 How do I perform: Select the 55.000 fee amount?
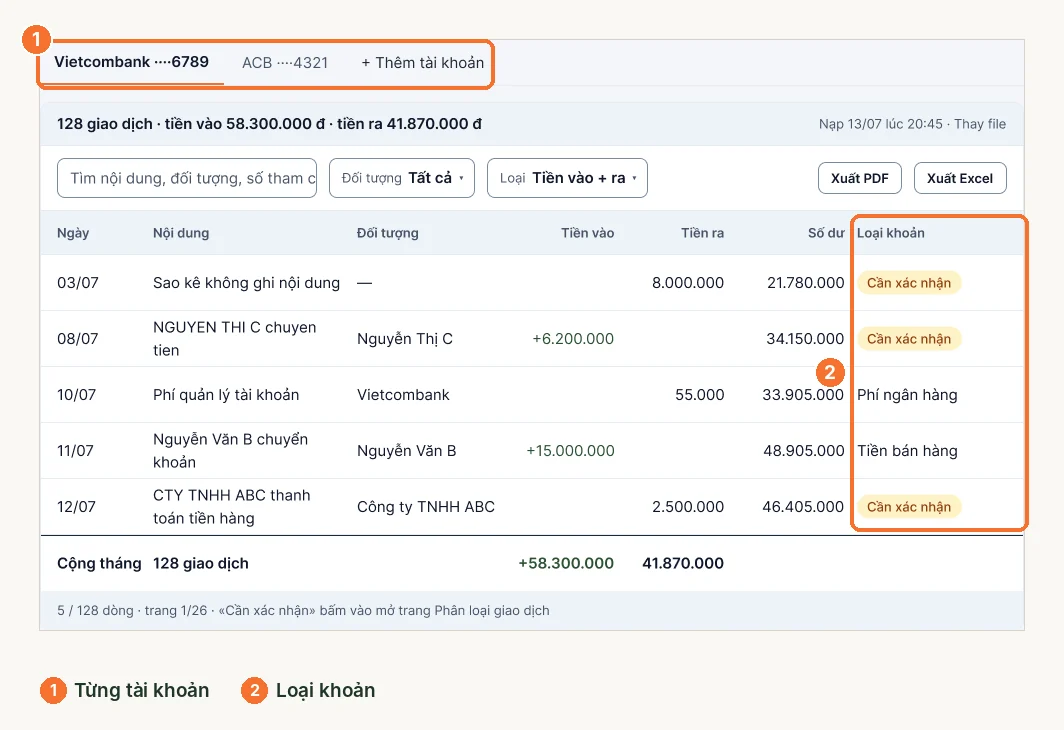pos(700,395)
